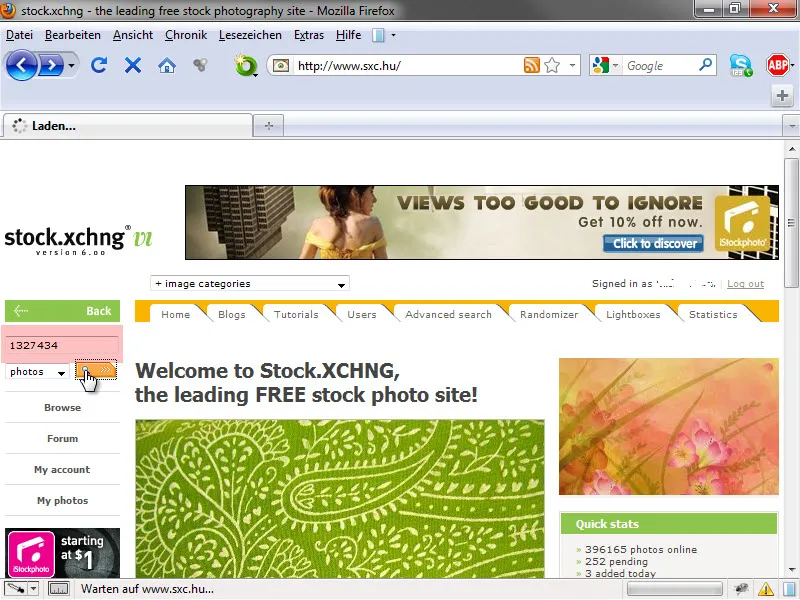800x600 pixels.
Task: Click the site identity icon in address bar
Action: [281, 66]
